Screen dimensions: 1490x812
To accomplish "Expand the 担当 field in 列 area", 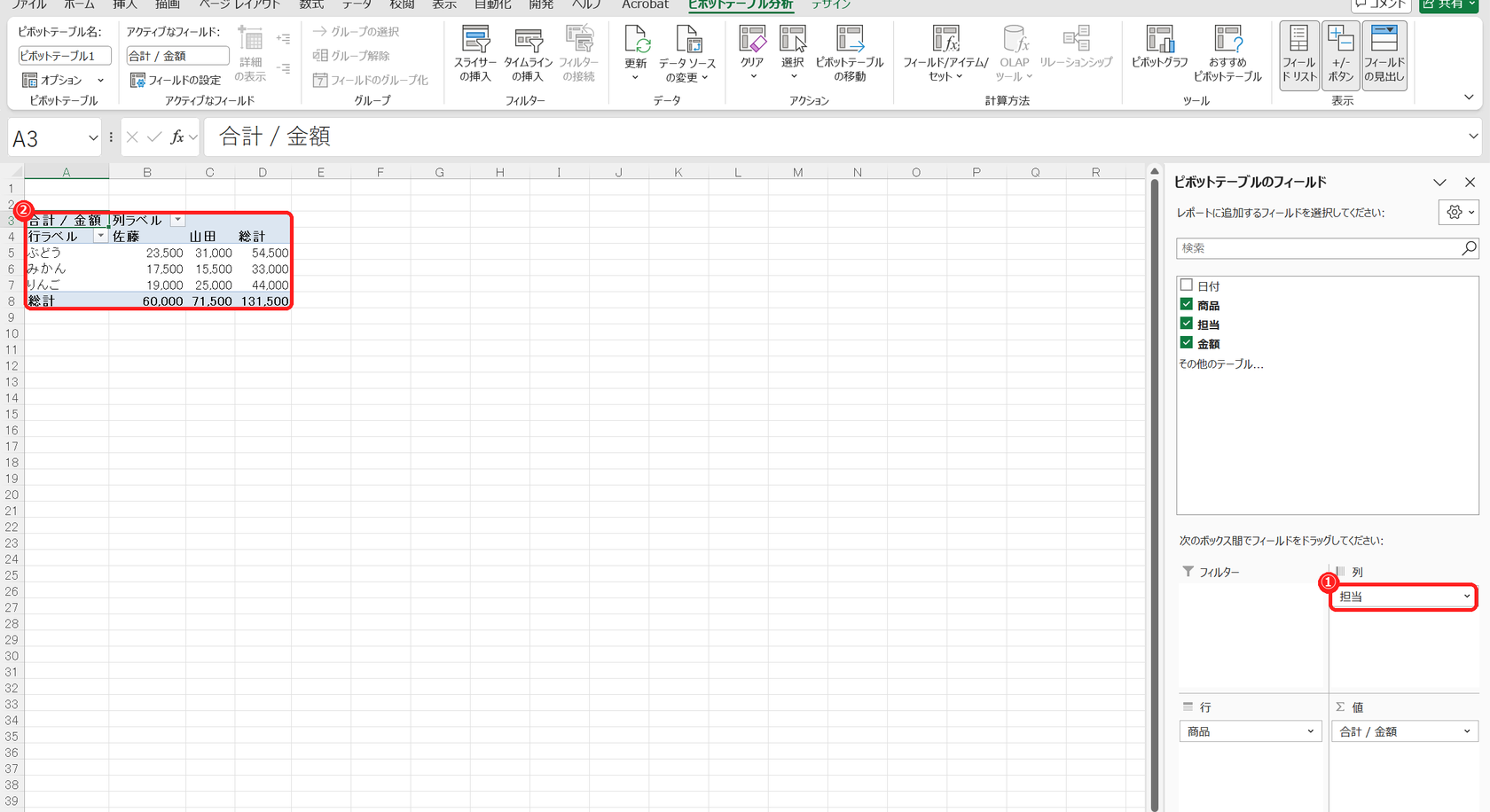I will pyautogui.click(x=1467, y=597).
